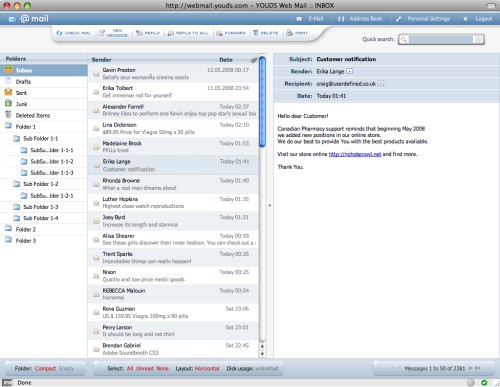The image size is (500, 387).
Task: Open Personal Settings tab
Action: pyautogui.click(x=423, y=19)
